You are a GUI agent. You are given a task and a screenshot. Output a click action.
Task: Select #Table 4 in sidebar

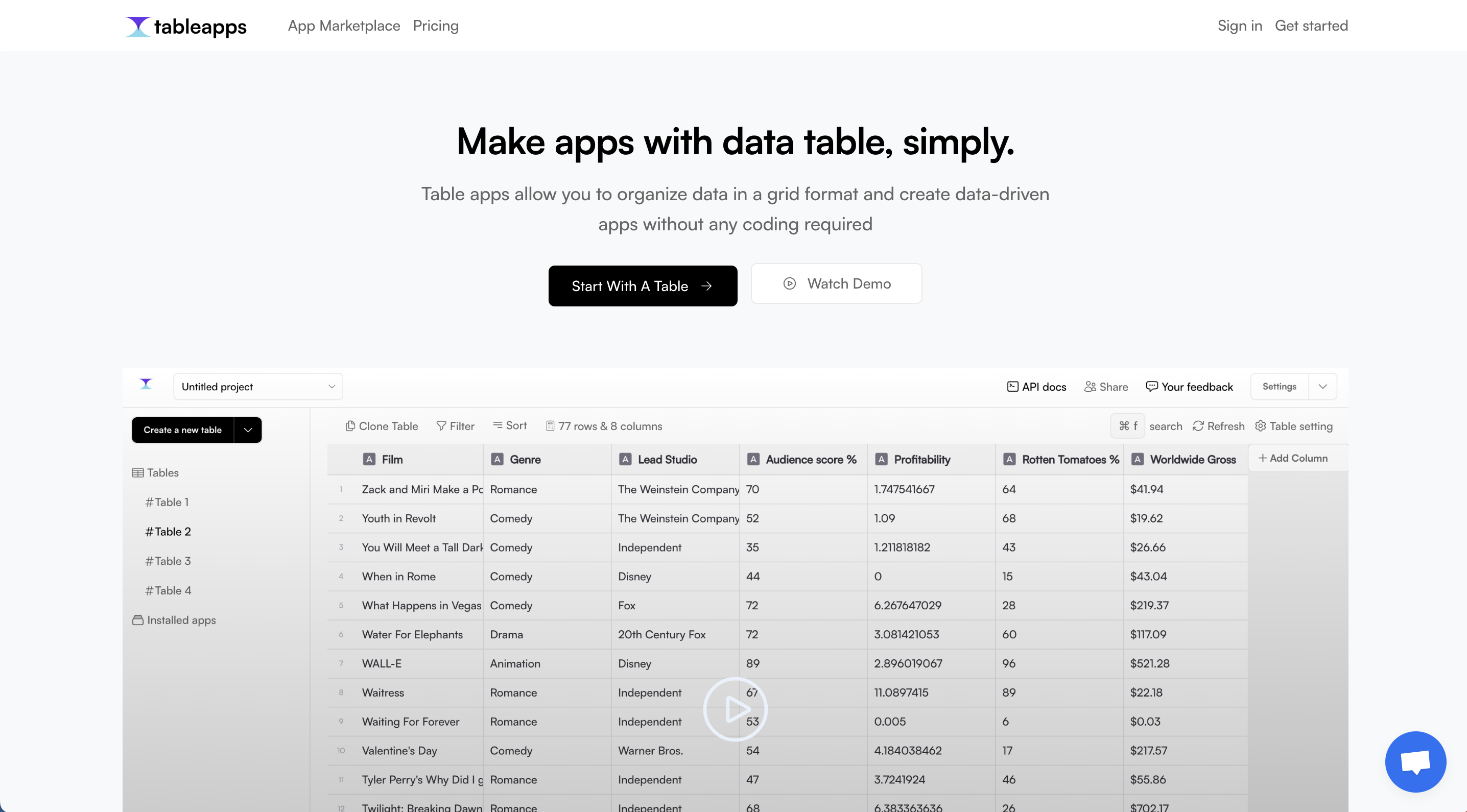point(168,591)
